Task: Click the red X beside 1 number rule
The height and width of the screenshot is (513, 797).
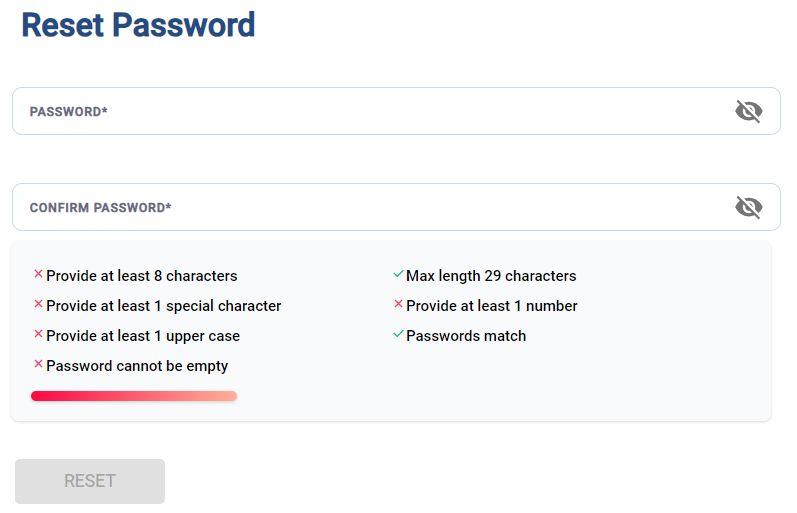Action: pyautogui.click(x=398, y=304)
